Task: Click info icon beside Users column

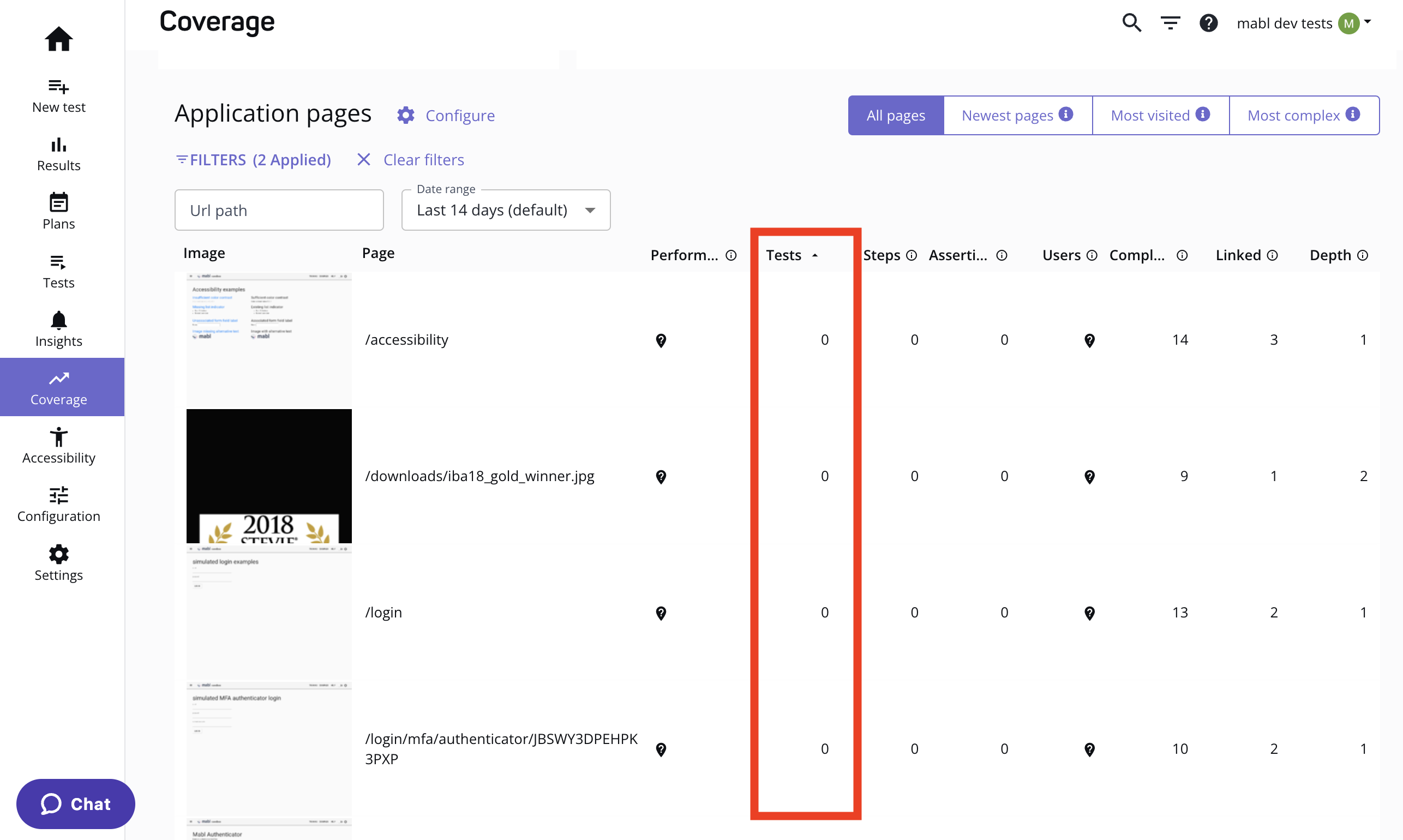Action: 1092,255
